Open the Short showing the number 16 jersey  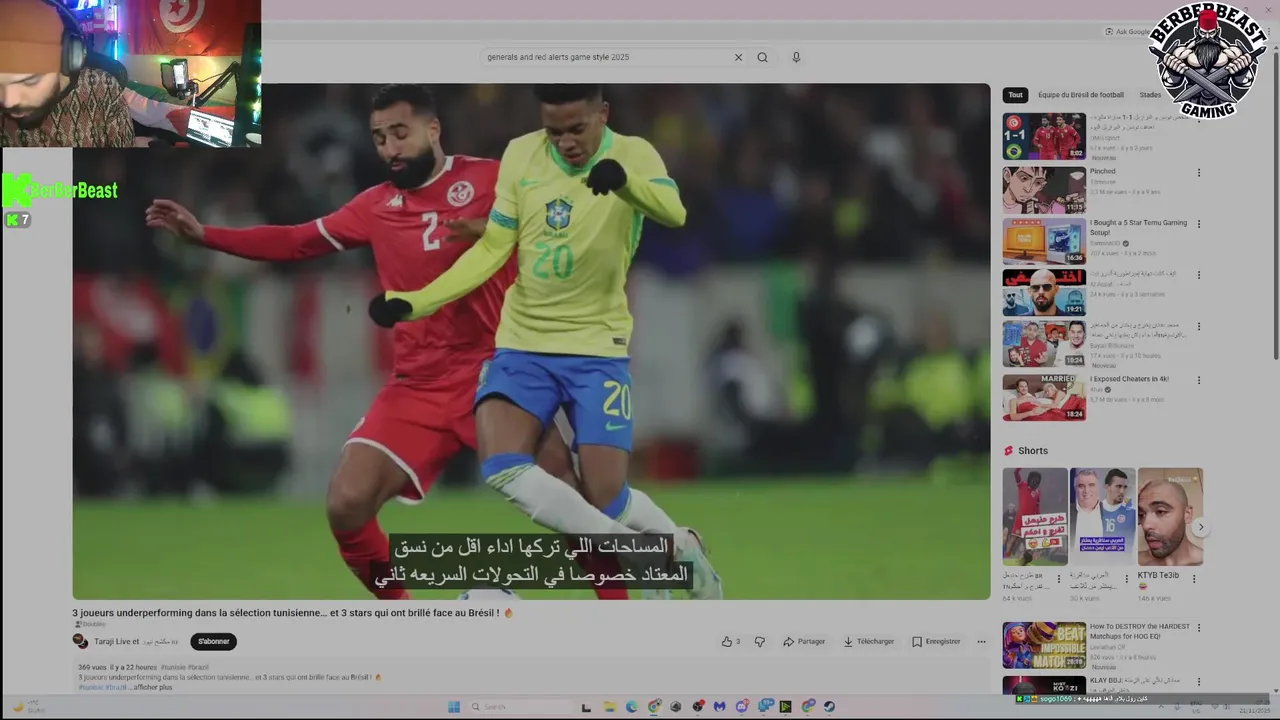pyautogui.click(x=1102, y=516)
